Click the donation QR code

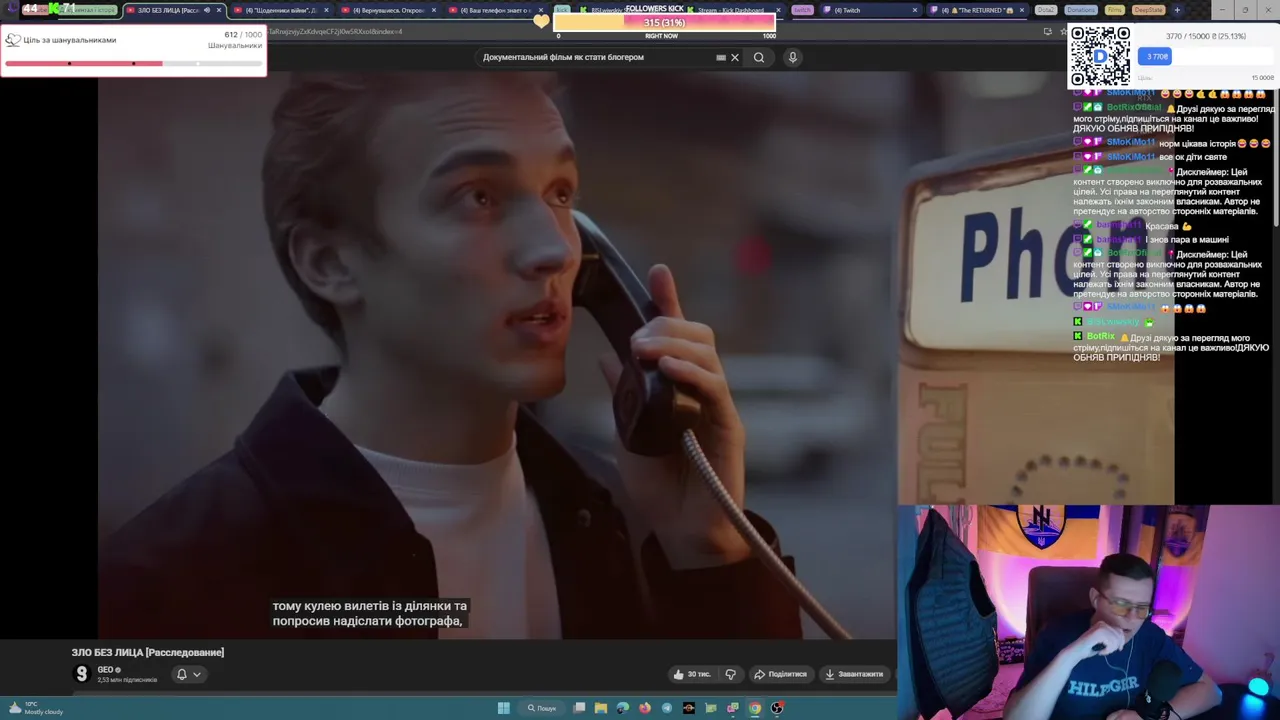click(1100, 56)
